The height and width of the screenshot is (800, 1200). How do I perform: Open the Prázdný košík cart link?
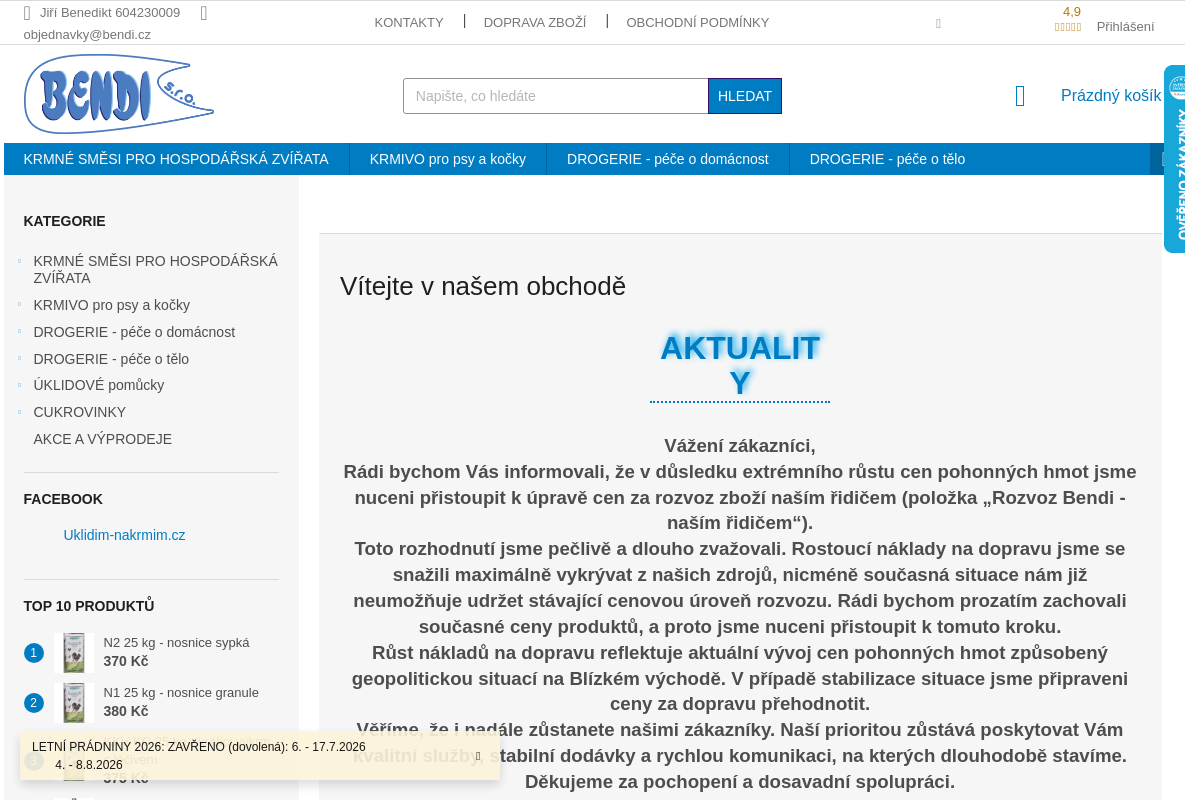(x=1111, y=96)
